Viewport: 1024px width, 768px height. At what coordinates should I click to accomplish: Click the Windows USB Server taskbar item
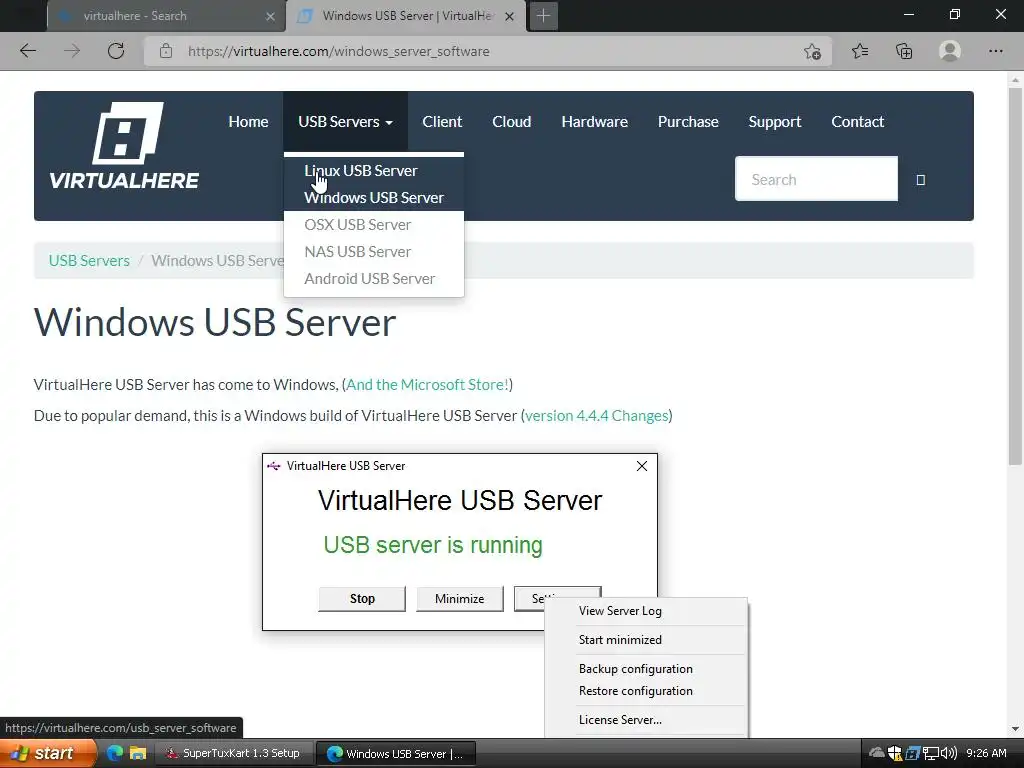[x=396, y=753]
